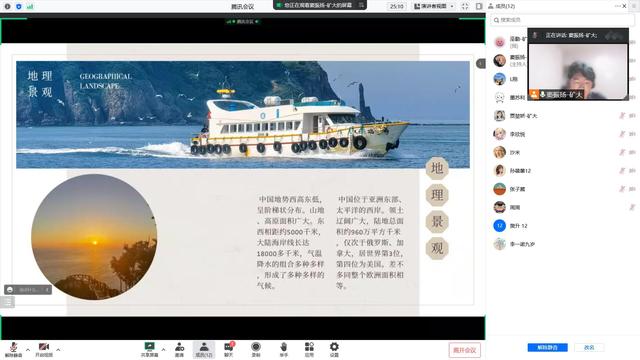Open the Apps icon in bottom toolbar
640x360 pixels.
(309, 349)
